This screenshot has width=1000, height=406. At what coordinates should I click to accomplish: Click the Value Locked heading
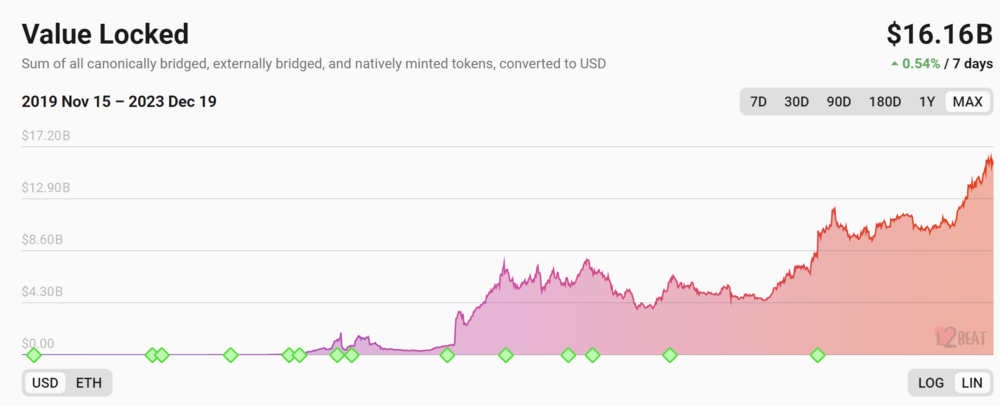(105, 34)
